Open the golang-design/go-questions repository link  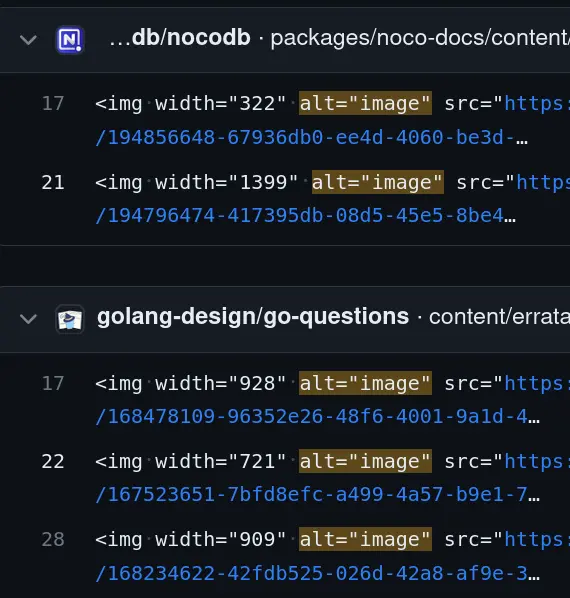[x=253, y=317]
